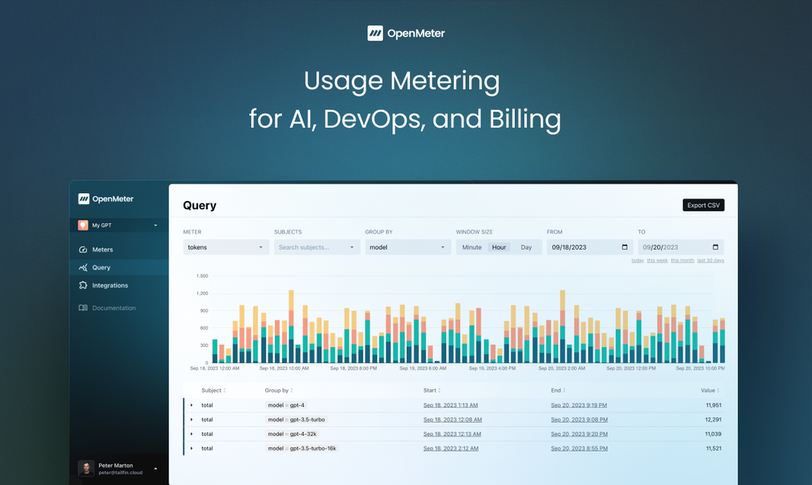Click end date Sep 20, 2023 9:20 PM
The image size is (812, 485).
pos(579,434)
